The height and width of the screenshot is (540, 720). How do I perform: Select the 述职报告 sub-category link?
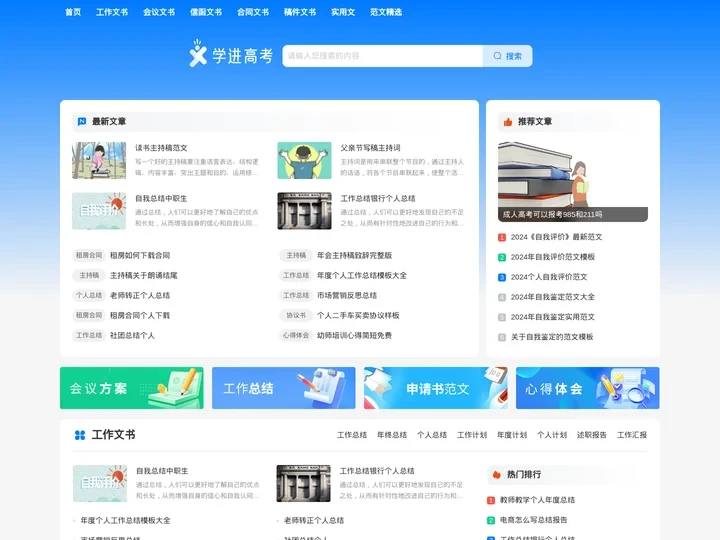(592, 435)
